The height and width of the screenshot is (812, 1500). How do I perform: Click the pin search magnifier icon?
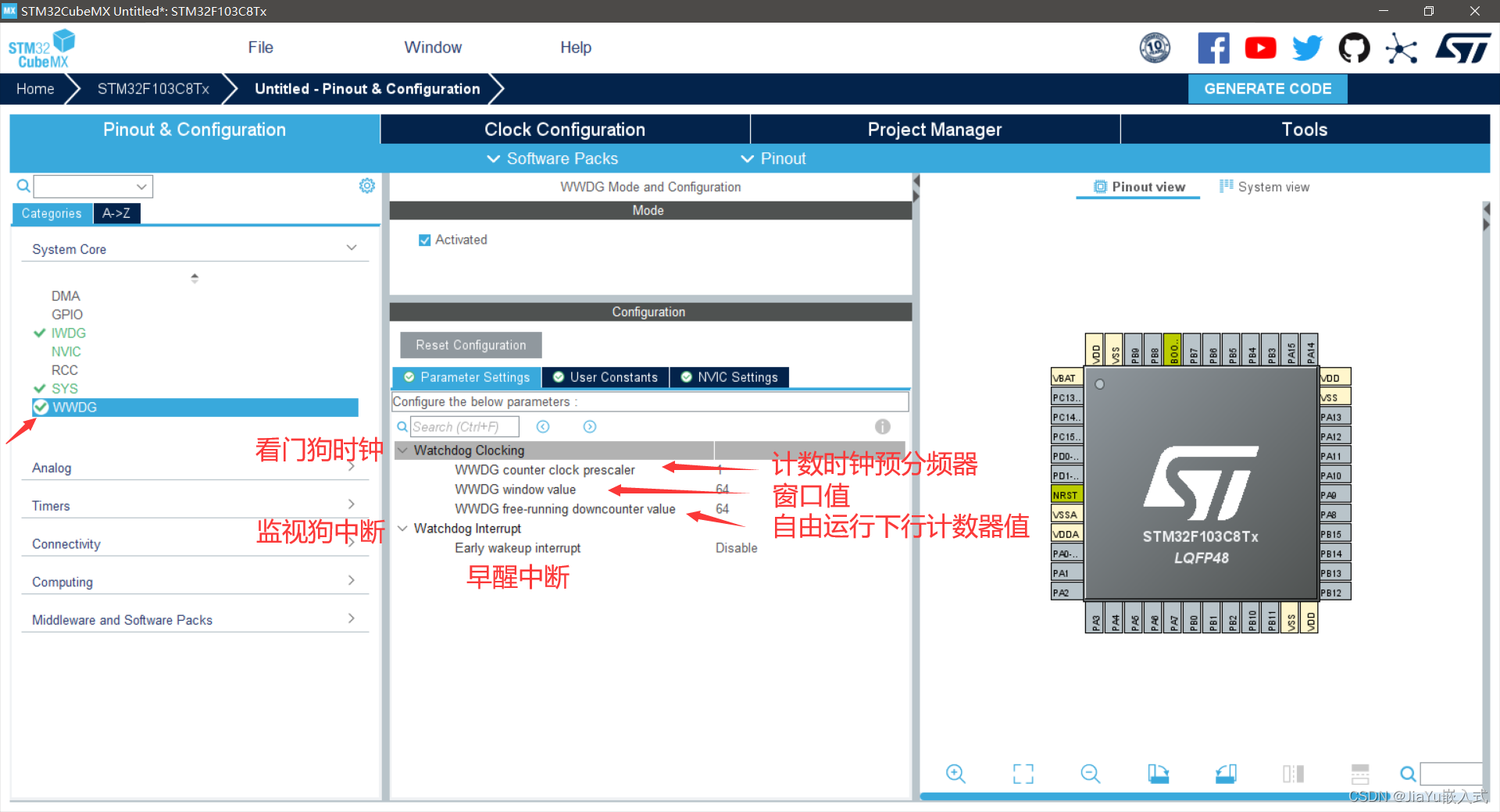[x=1408, y=774]
